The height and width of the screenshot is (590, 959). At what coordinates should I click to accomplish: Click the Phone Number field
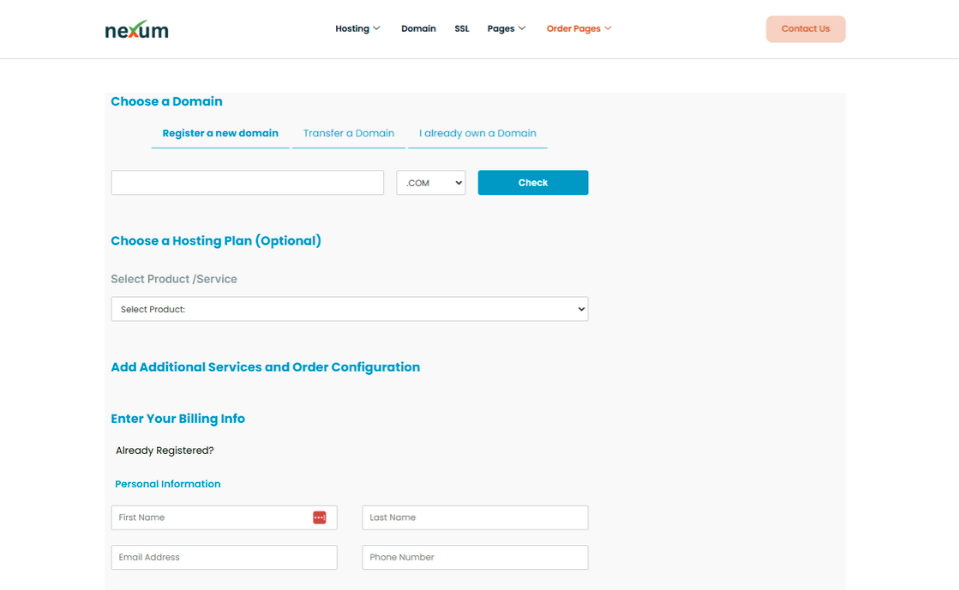(475, 558)
